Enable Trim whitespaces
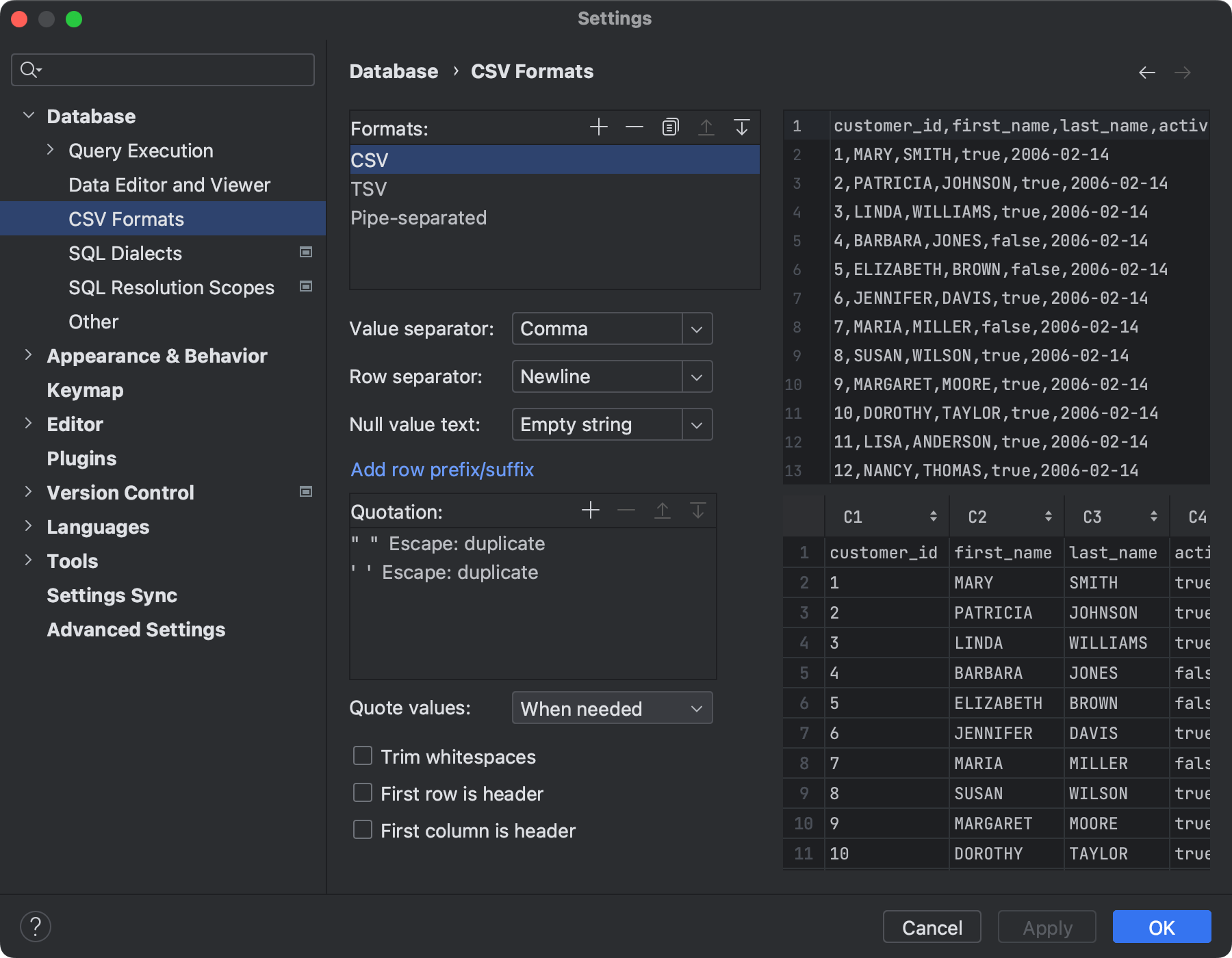Image resolution: width=1232 pixels, height=958 pixels. [363, 755]
